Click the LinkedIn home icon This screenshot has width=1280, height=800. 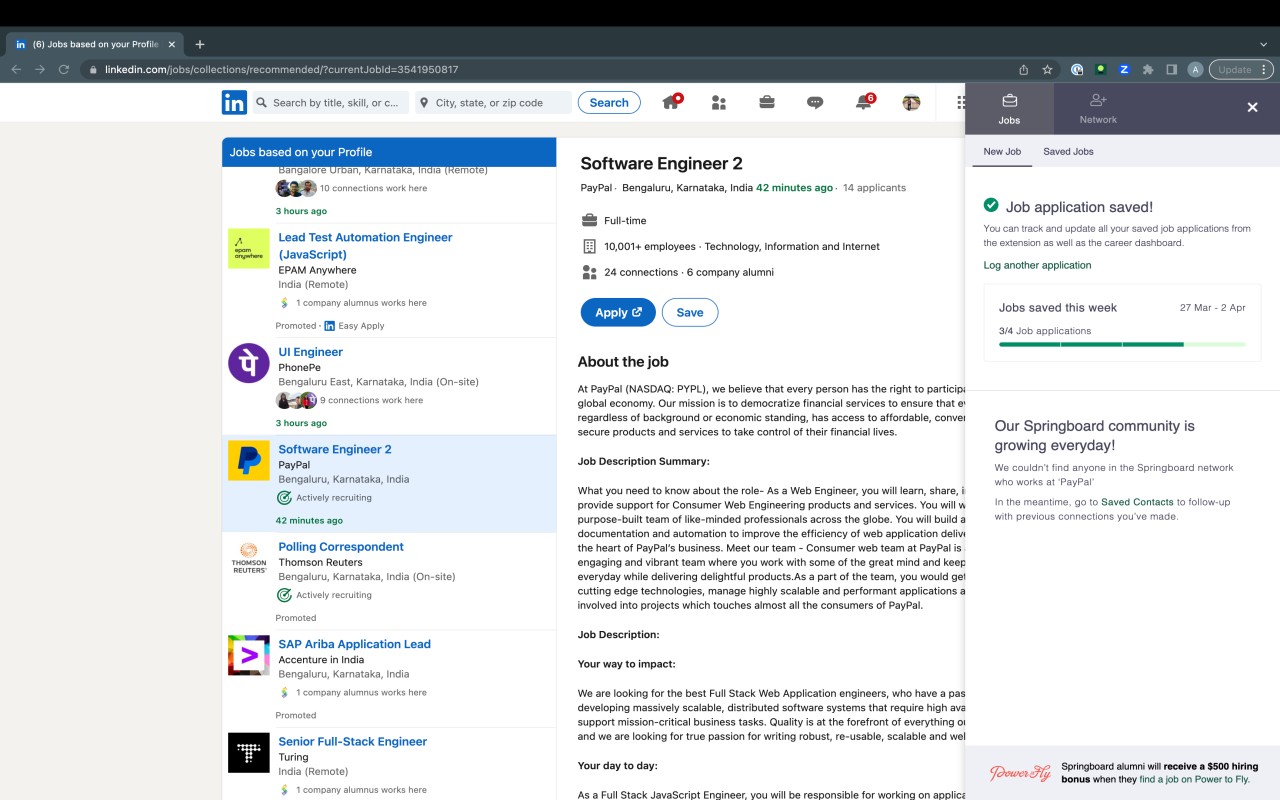670,101
